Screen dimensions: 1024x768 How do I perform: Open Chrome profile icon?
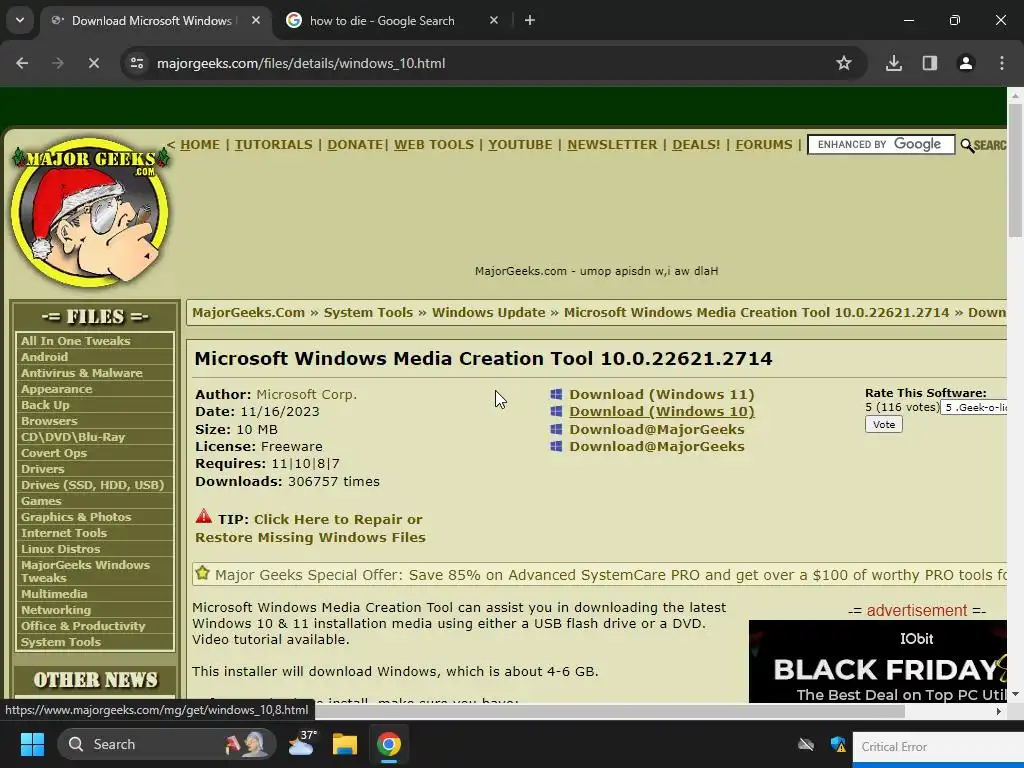tap(966, 63)
